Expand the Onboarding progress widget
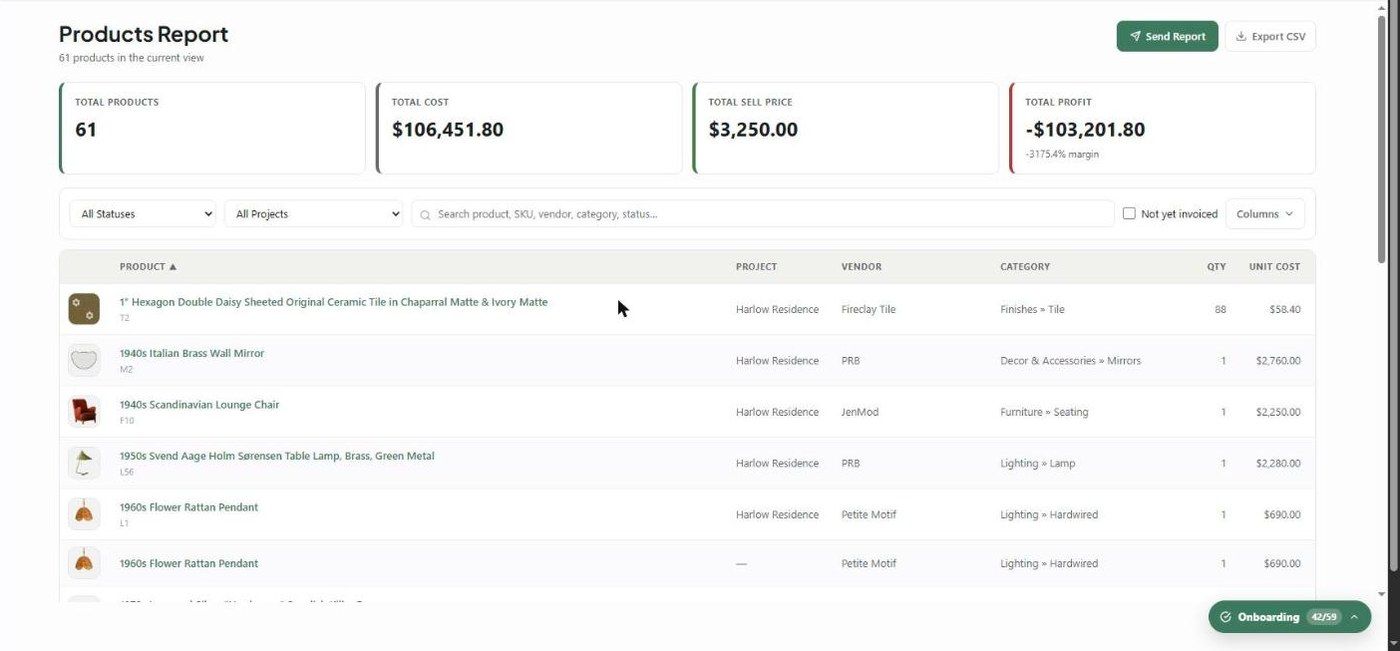 click(x=1289, y=617)
